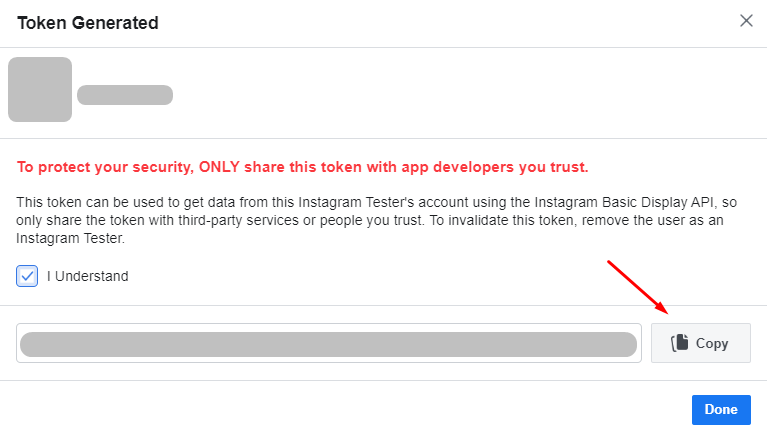The width and height of the screenshot is (767, 437).
Task: Click the blue Done button
Action: pos(720,409)
